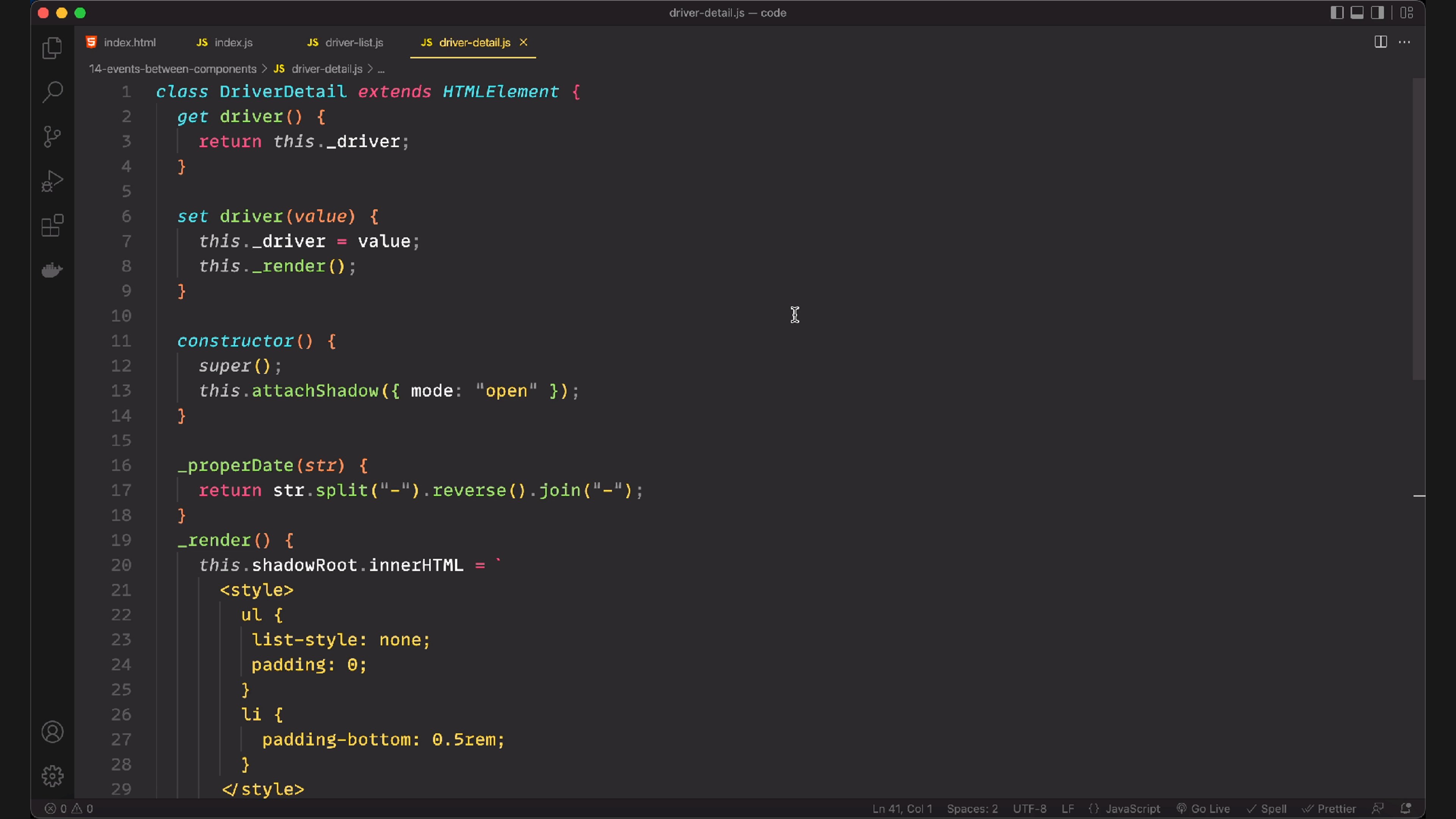
Task: Open the editor More Actions ellipsis menu
Action: tap(1404, 42)
